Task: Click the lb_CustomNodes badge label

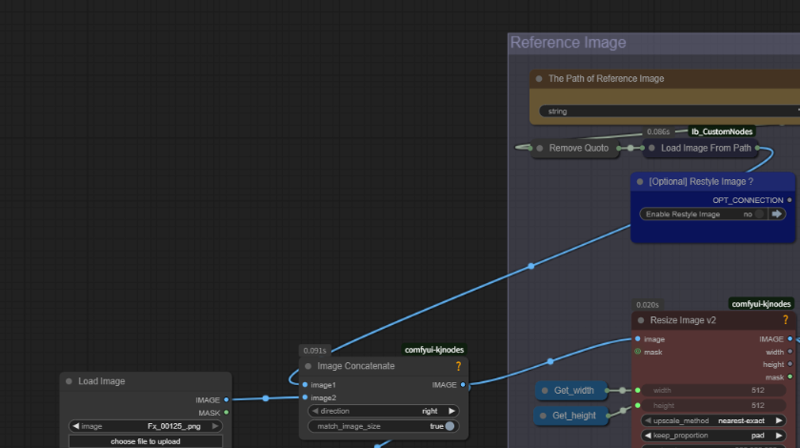Action: coord(722,131)
